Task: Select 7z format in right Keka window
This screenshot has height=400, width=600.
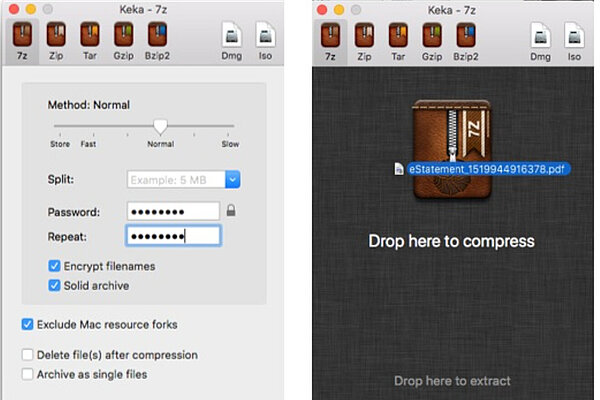Action: [x=330, y=42]
